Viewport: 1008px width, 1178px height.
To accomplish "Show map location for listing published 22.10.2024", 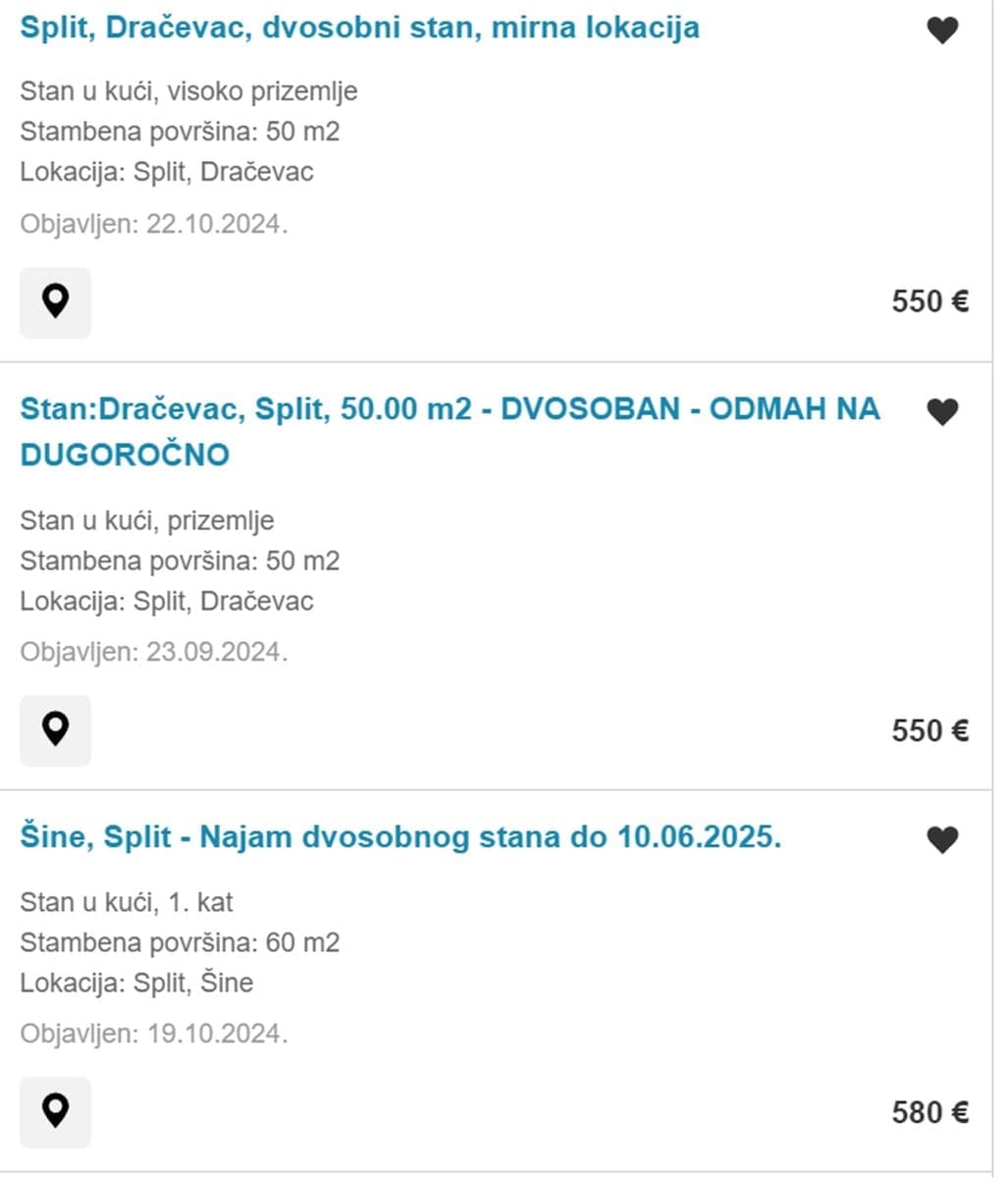I will pyautogui.click(x=55, y=301).
